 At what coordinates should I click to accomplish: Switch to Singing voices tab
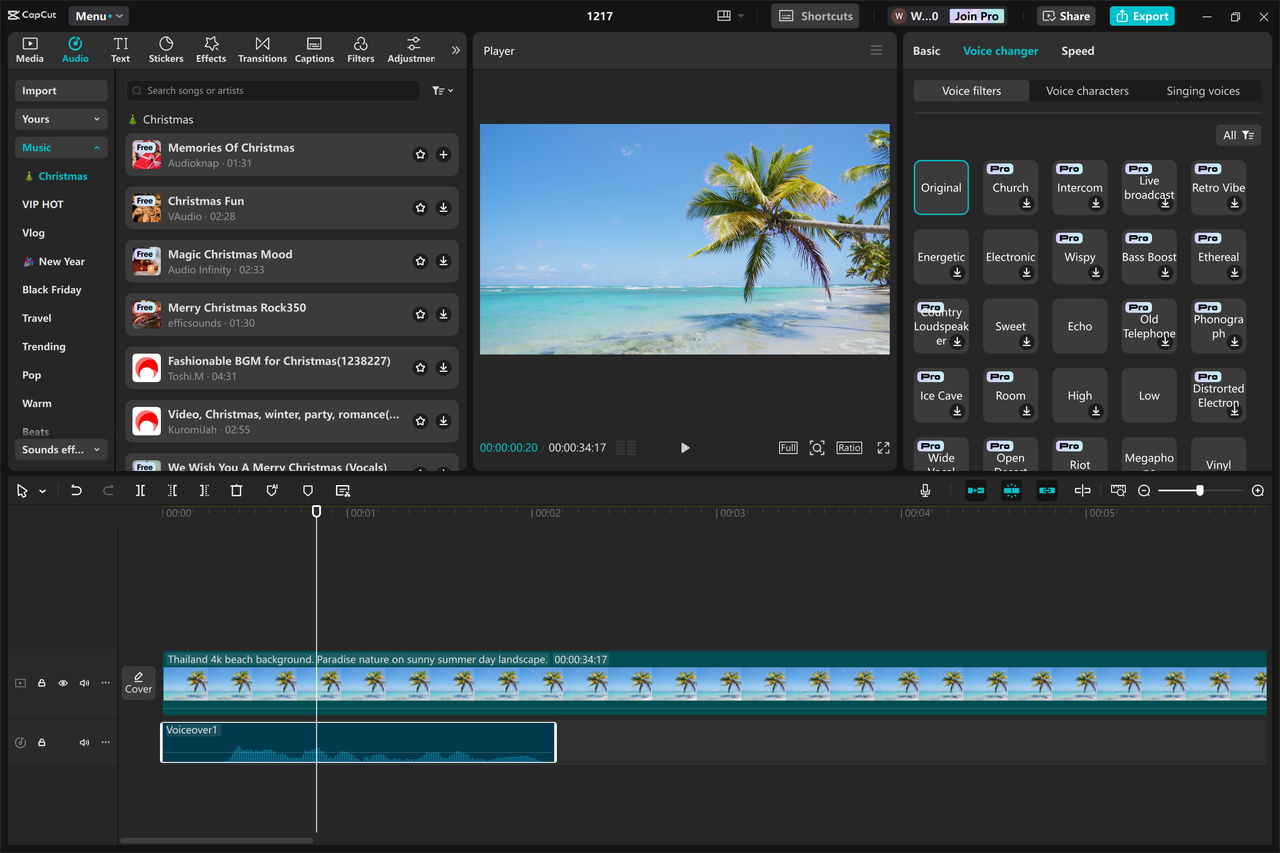pos(1203,91)
